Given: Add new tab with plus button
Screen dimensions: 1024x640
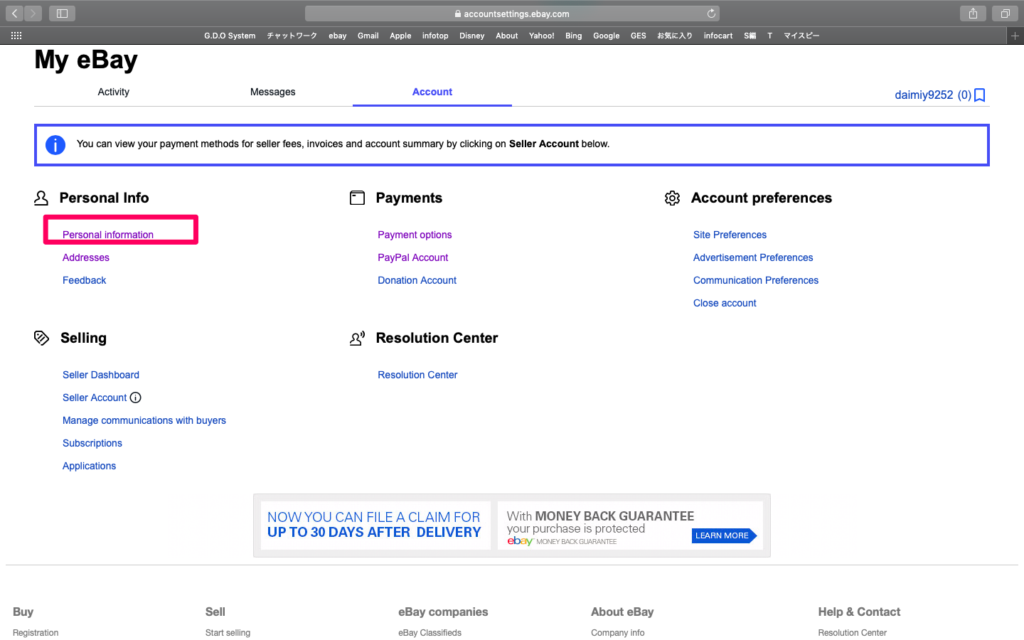Looking at the screenshot, I should [1015, 35].
